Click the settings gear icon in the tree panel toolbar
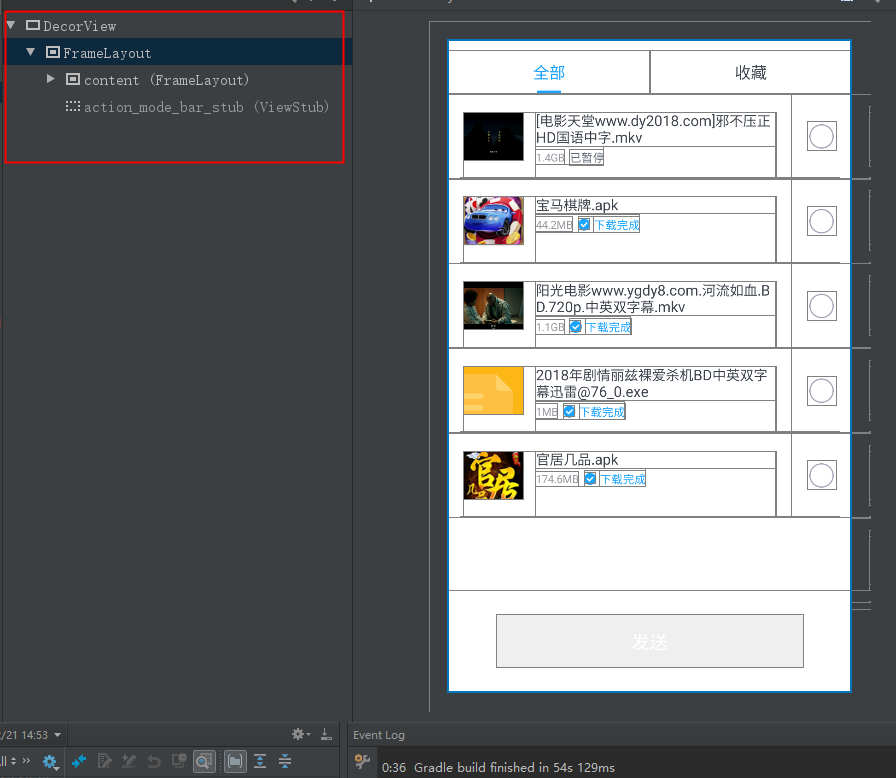 [x=296, y=733]
